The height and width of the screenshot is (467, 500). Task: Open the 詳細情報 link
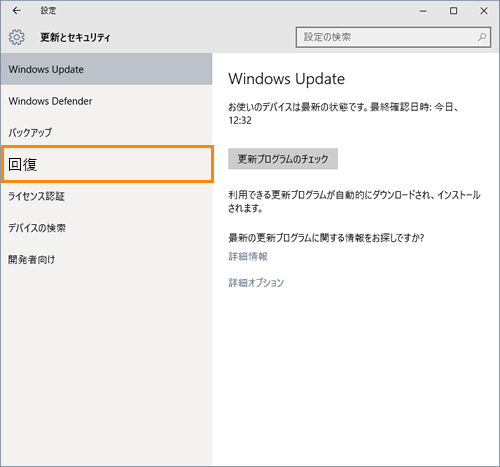coord(248,256)
